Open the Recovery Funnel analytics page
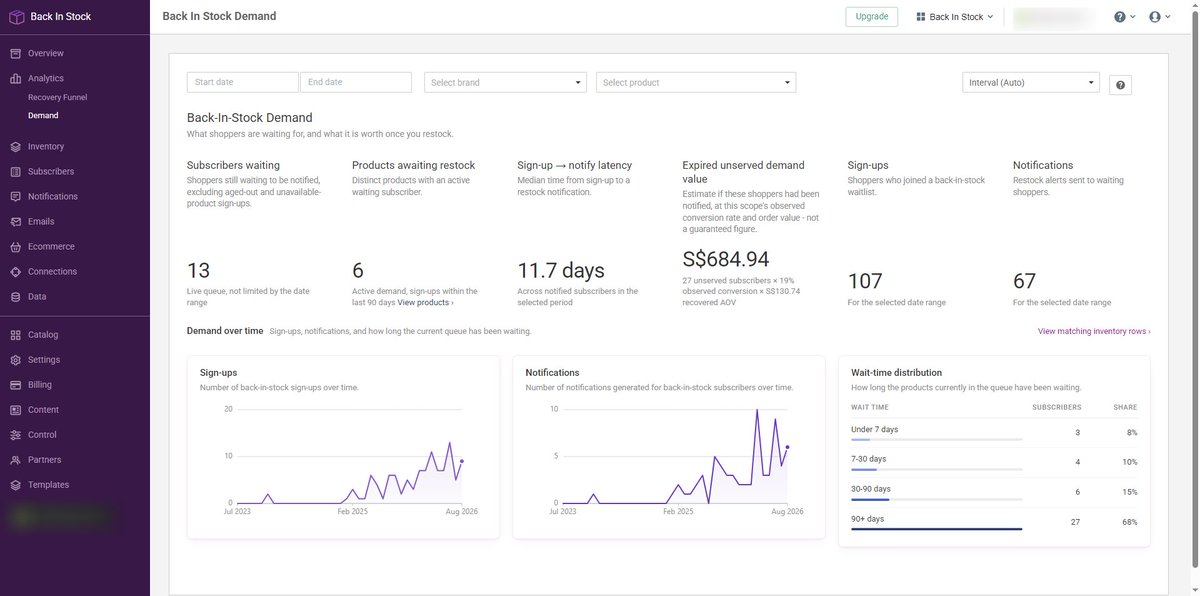This screenshot has height=596, width=1200. [x=57, y=97]
